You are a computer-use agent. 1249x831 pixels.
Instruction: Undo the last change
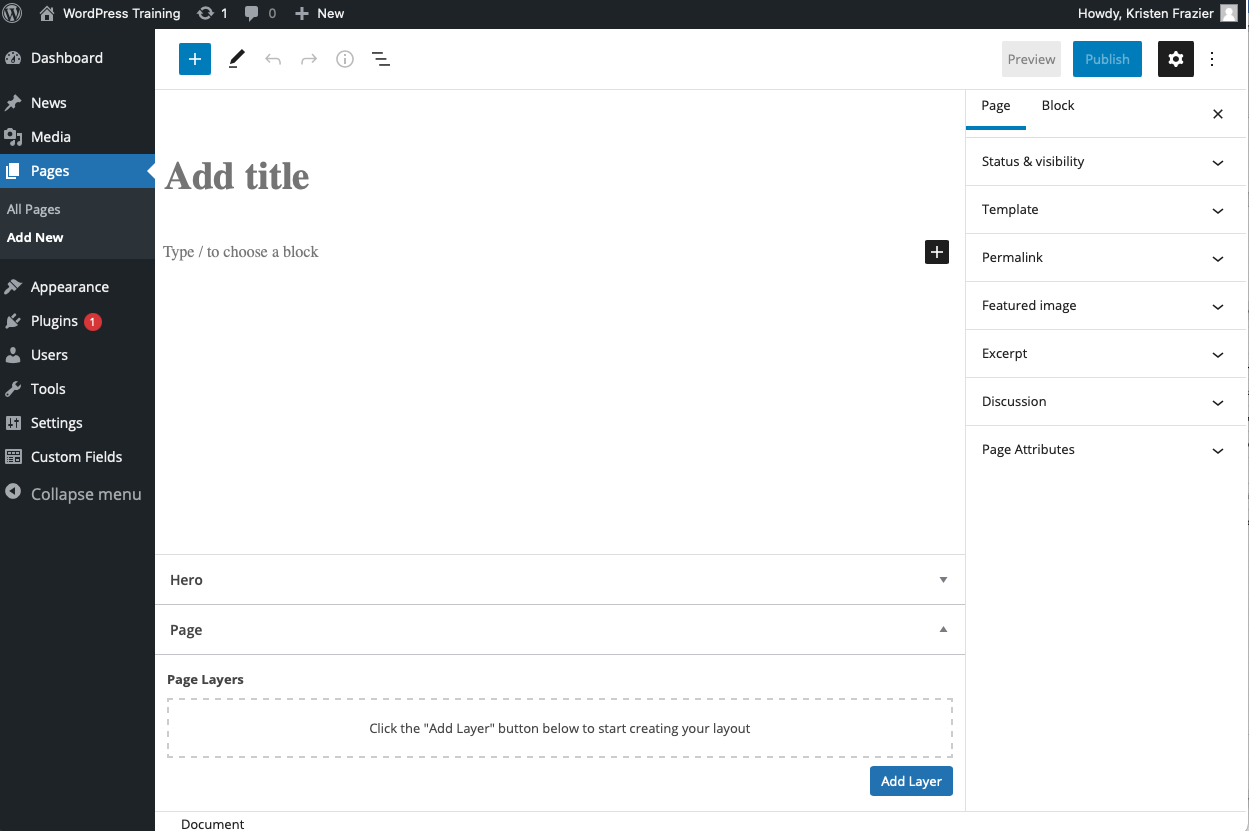273,59
